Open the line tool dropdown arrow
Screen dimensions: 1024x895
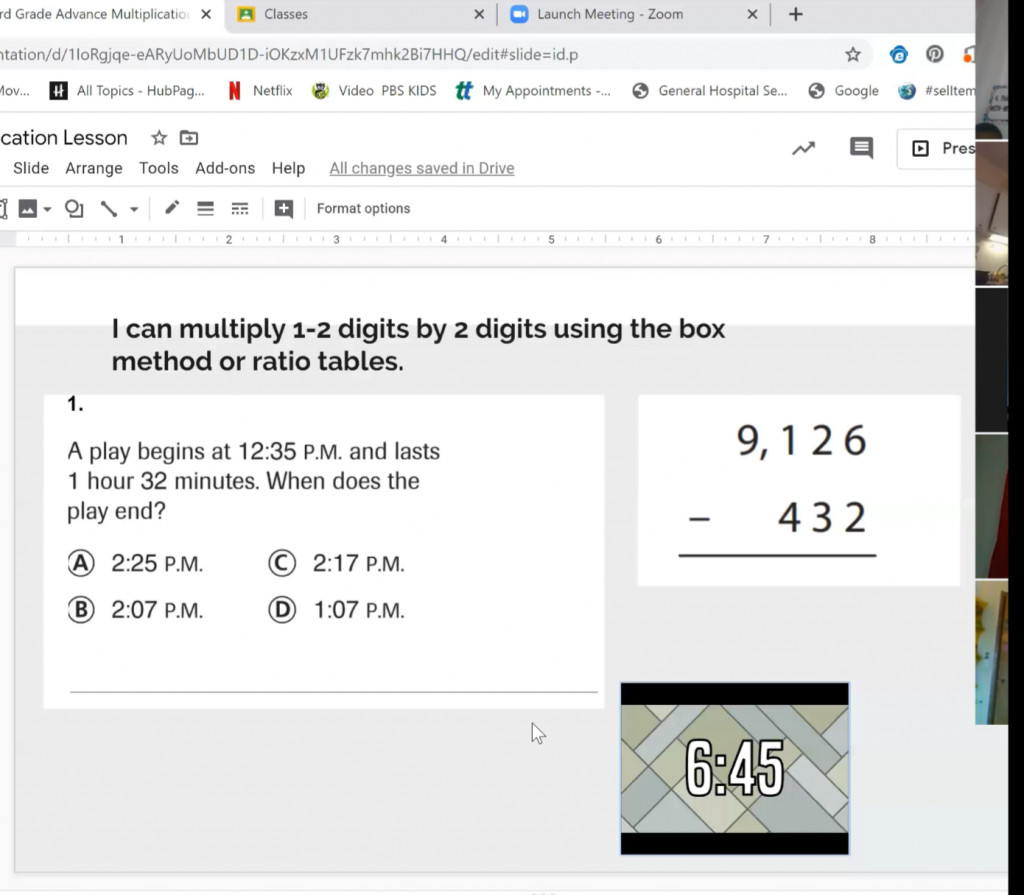pos(133,208)
